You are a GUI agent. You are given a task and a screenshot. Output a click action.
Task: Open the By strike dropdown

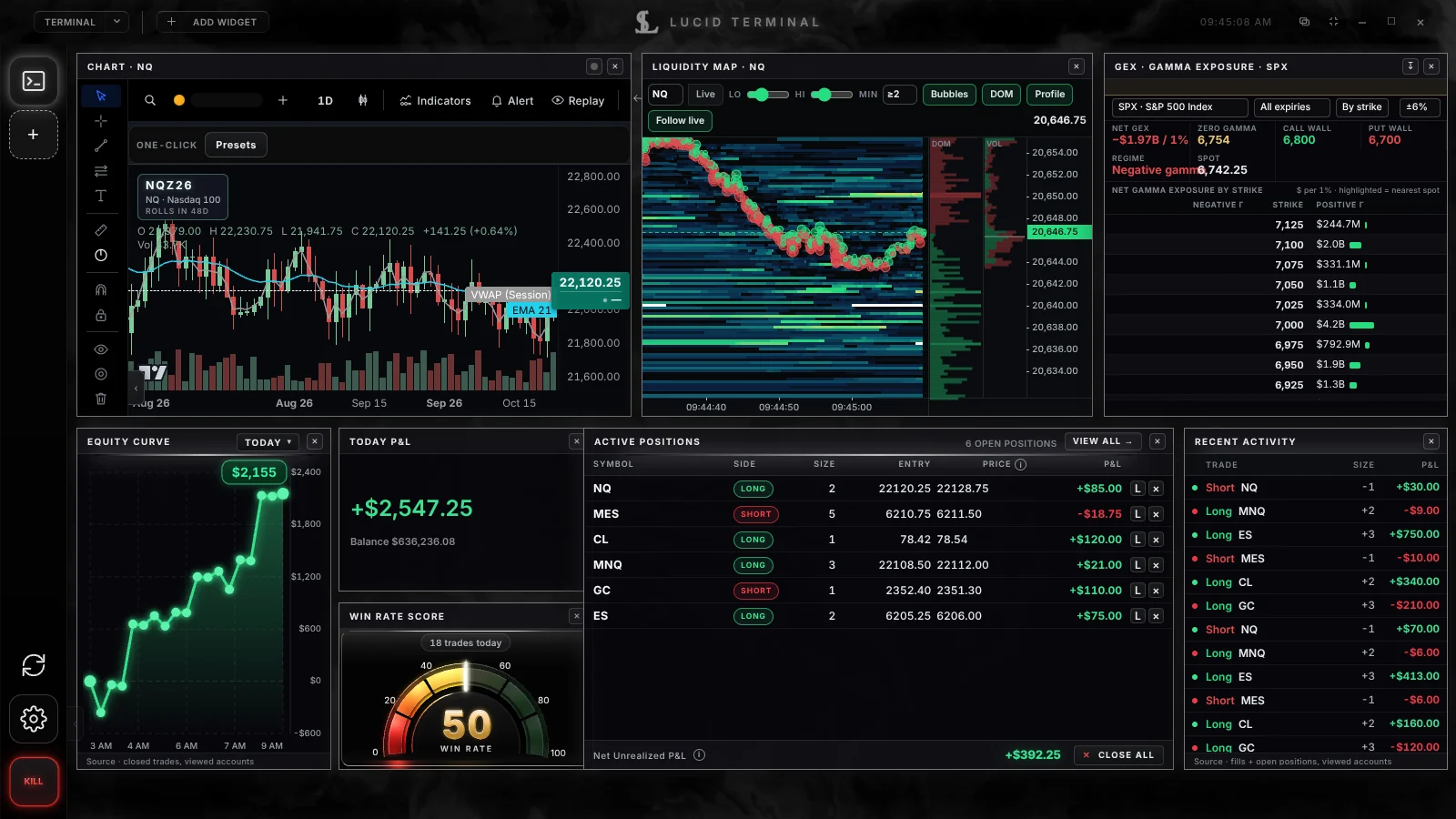coord(1362,107)
